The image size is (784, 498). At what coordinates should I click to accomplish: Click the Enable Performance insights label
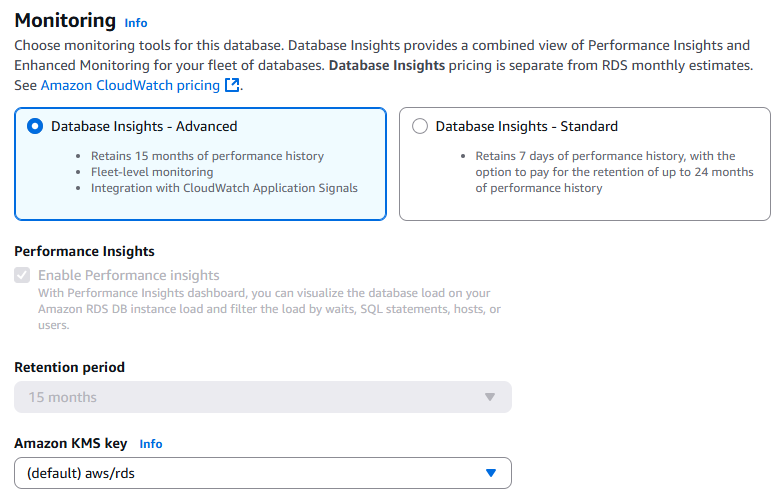(129, 275)
